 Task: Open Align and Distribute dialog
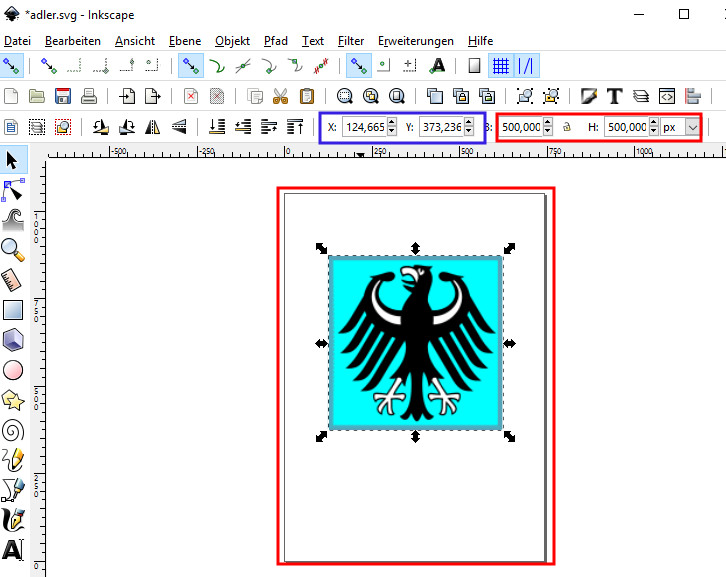(693, 96)
